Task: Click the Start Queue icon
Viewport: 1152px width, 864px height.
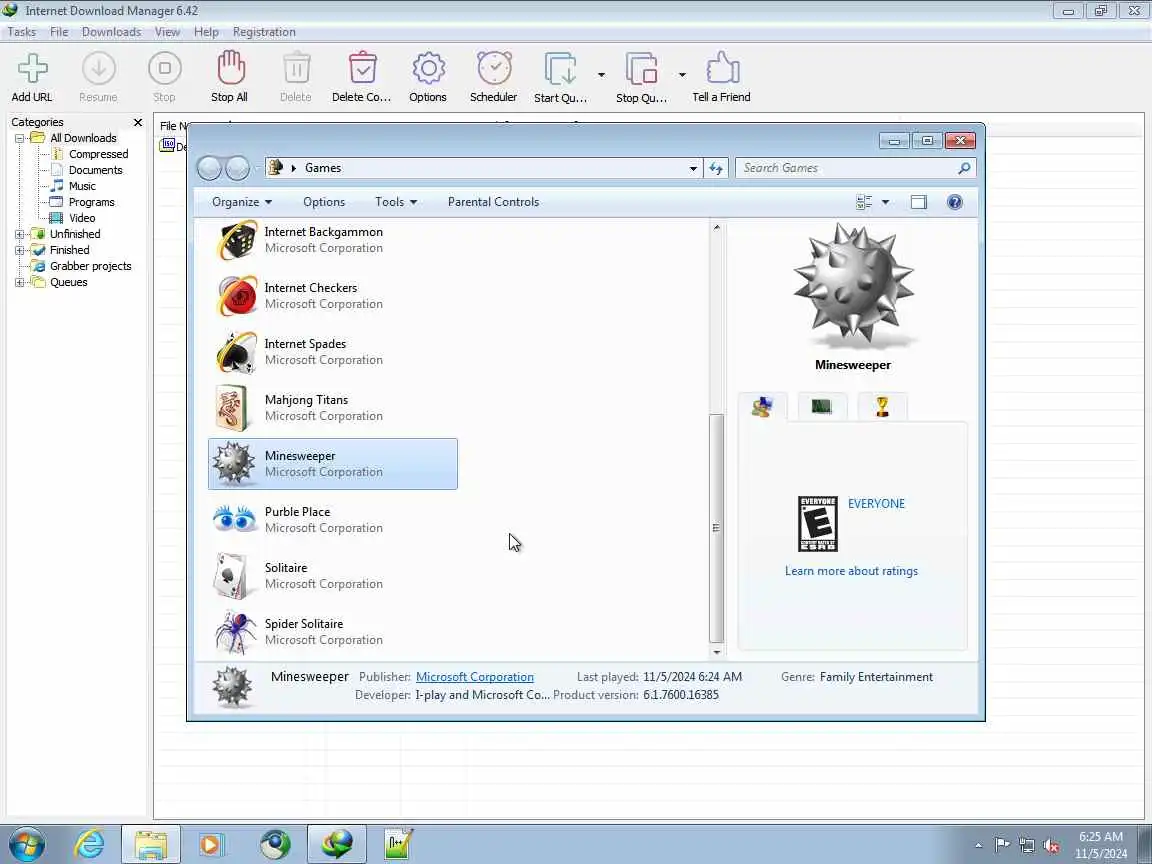Action: click(561, 76)
